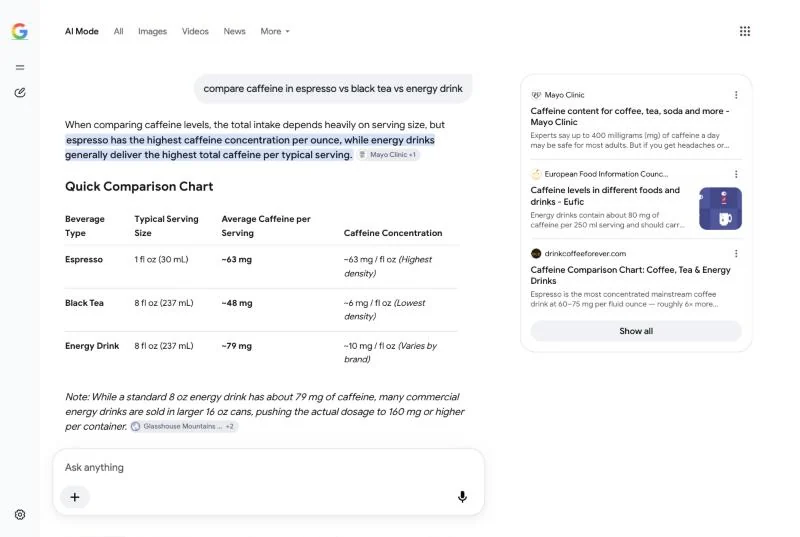This screenshot has height=537, width=800.
Task: Open Eufic caffeine levels article
Action: [605, 196]
